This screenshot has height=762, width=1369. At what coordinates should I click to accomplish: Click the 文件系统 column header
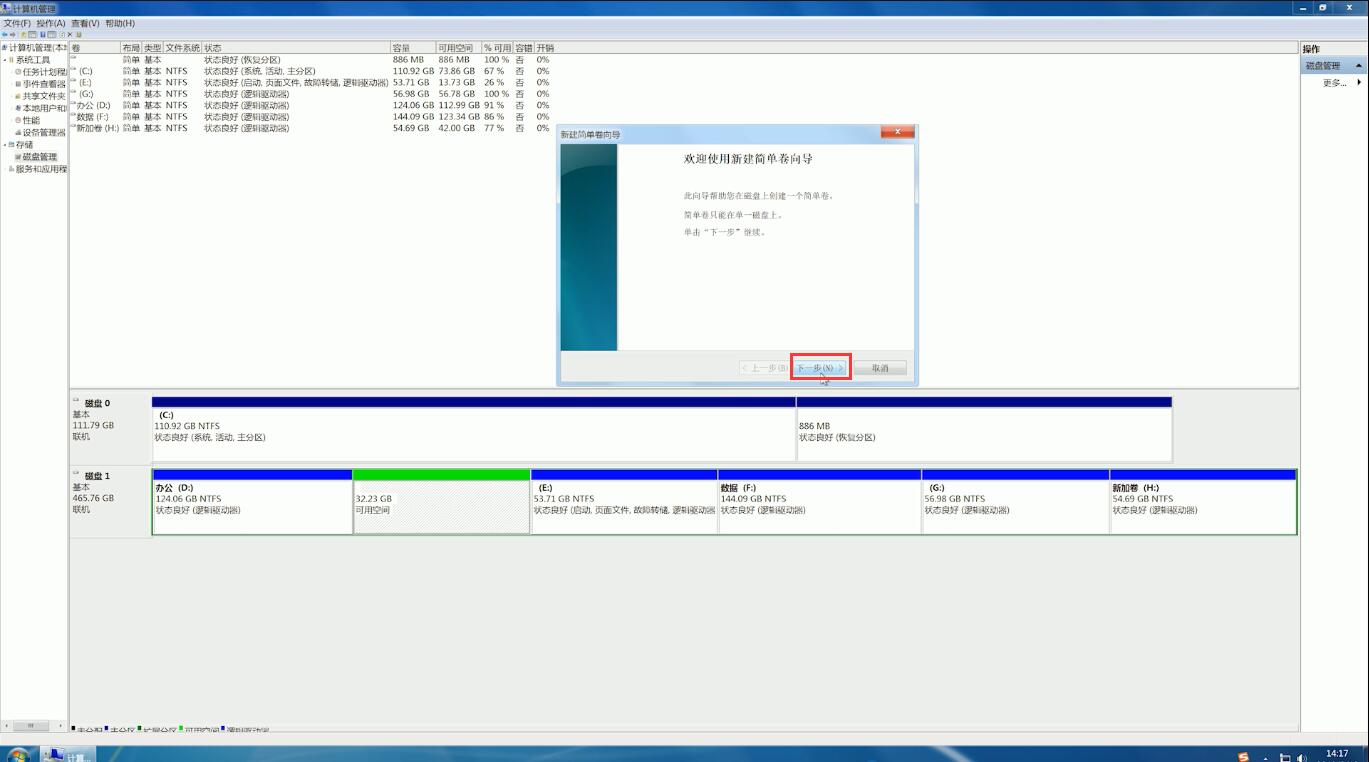[x=182, y=48]
